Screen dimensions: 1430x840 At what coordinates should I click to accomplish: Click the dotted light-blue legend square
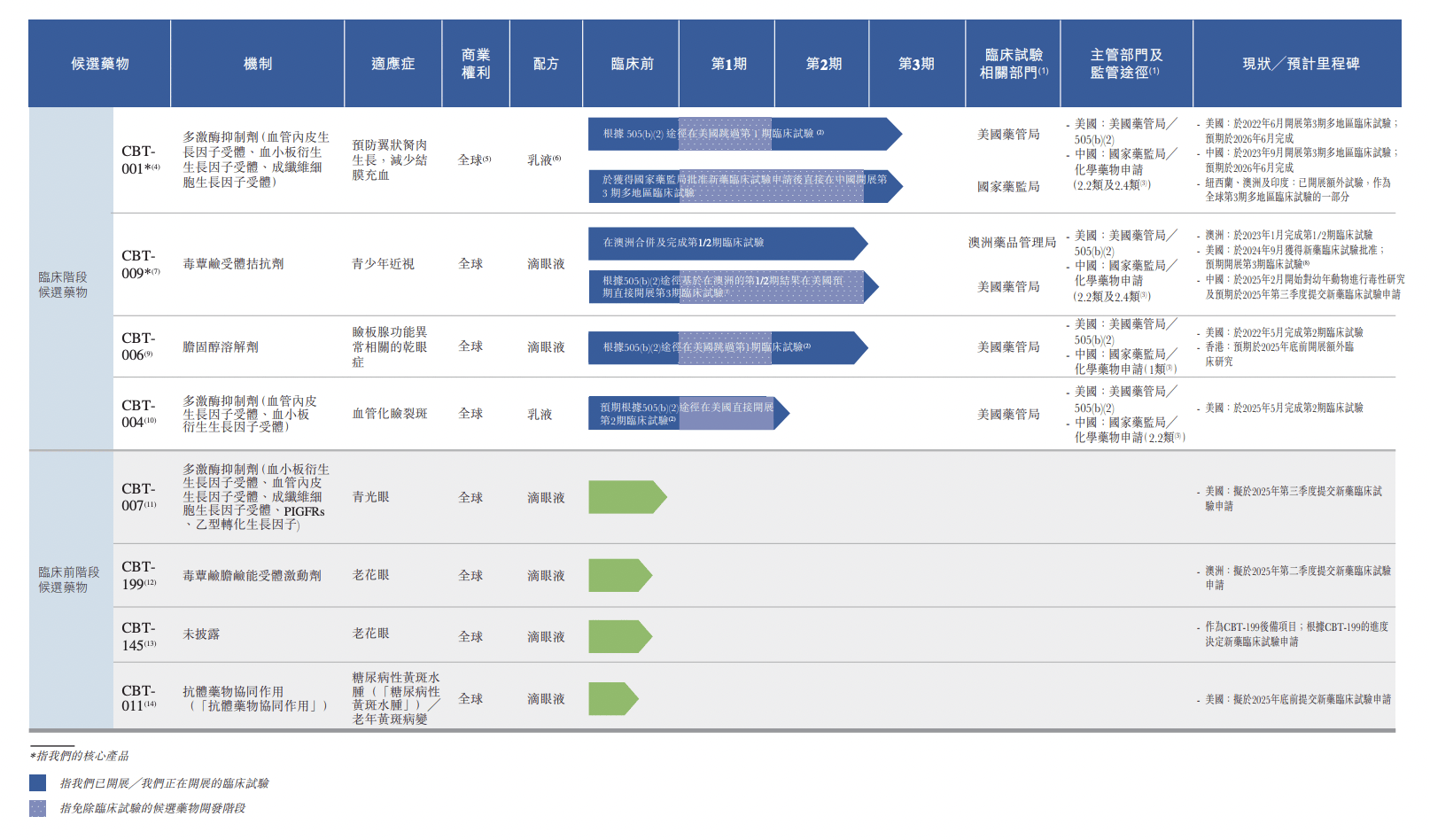point(37,808)
